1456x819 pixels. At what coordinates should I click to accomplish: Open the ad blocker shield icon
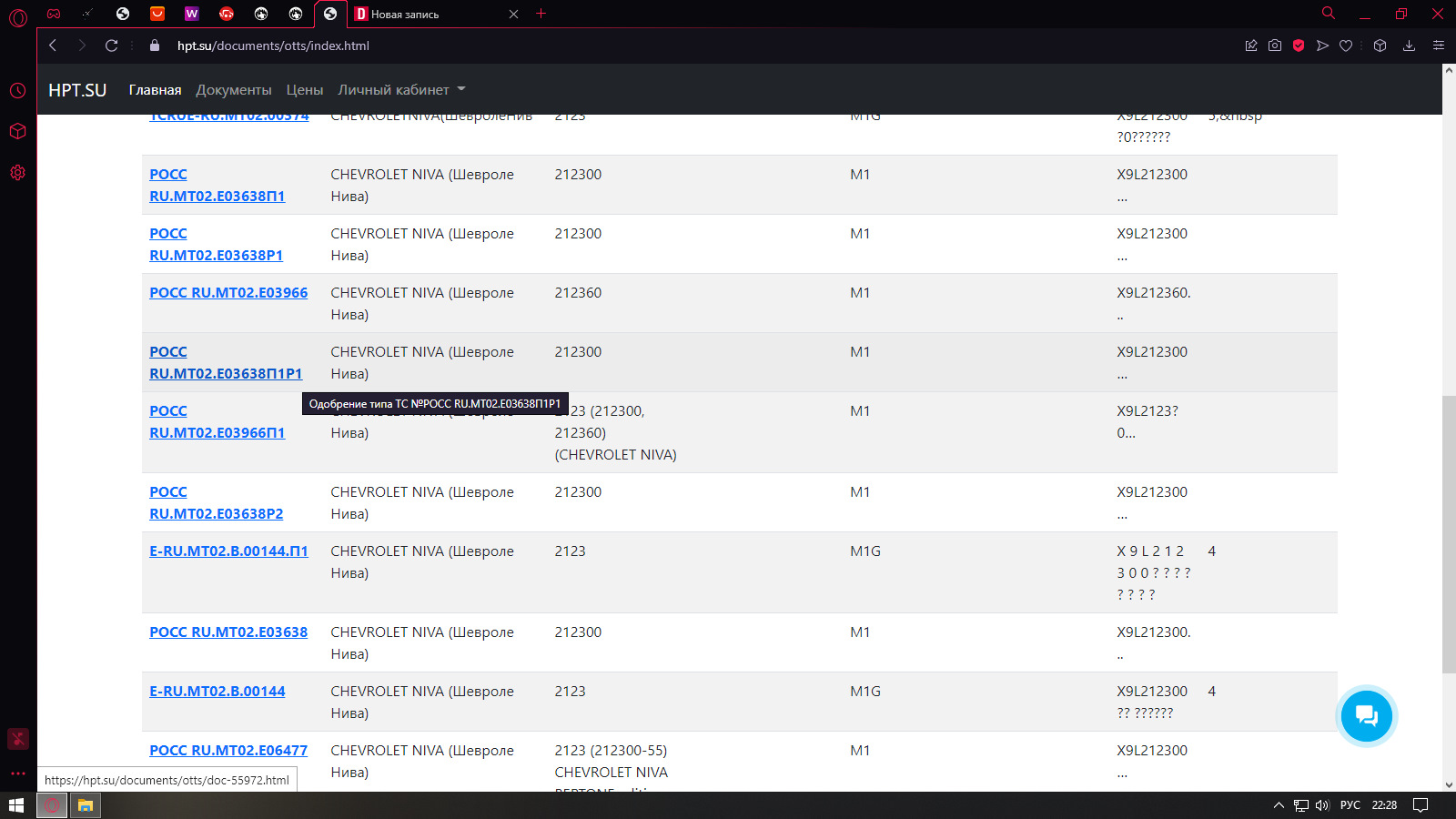(1299, 45)
